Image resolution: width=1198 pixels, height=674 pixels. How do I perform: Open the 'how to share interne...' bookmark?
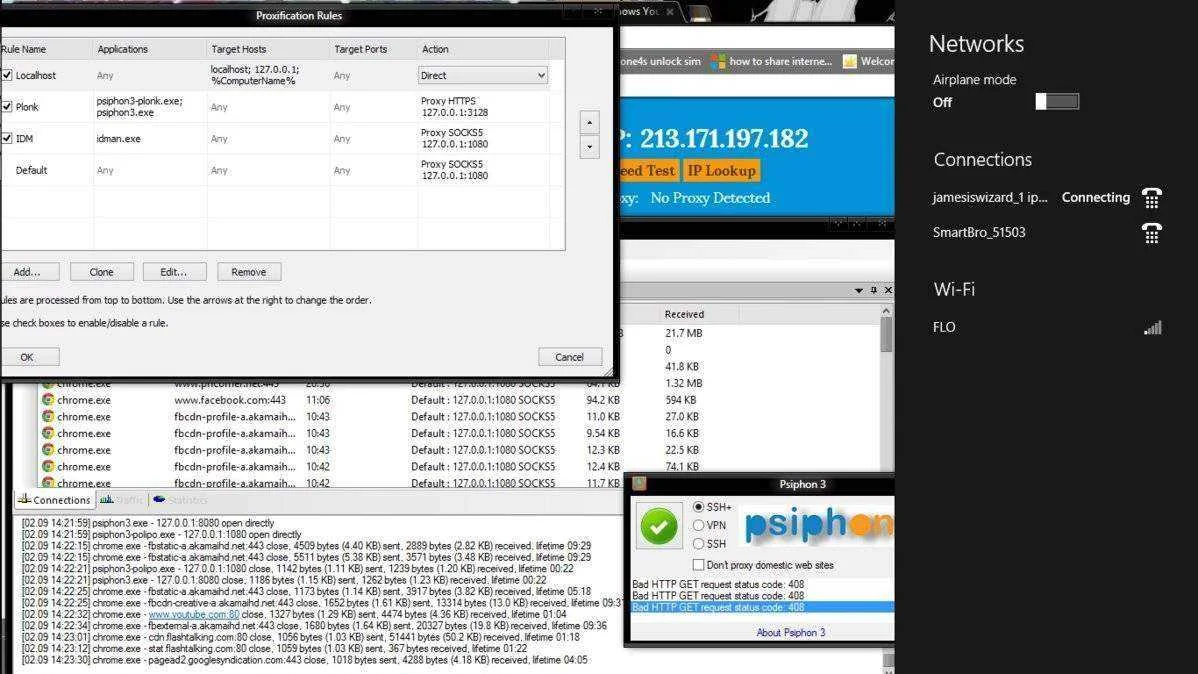coord(772,61)
